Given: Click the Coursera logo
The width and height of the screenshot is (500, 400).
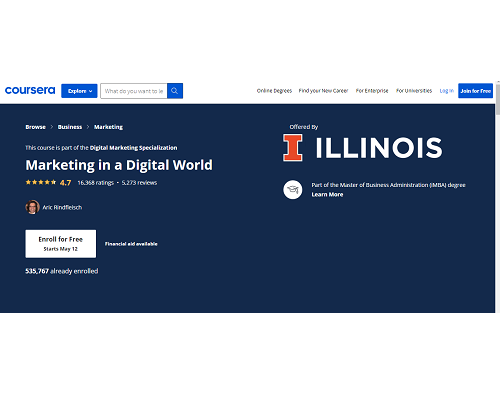Looking at the screenshot, I should 30,90.
